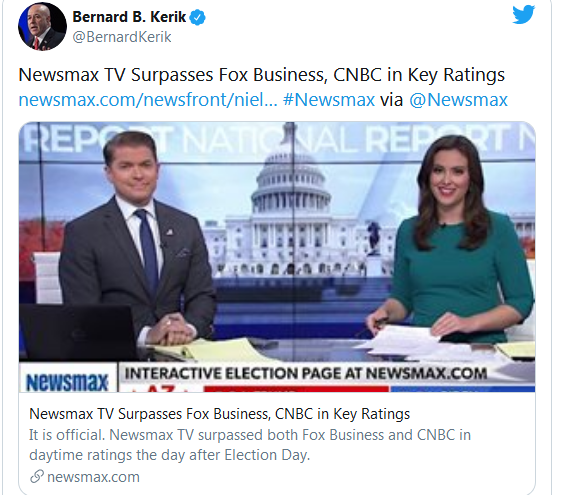The width and height of the screenshot is (568, 495).
Task: Follow the newsmax.com/newsfront/niel... URL
Action: tap(148, 100)
